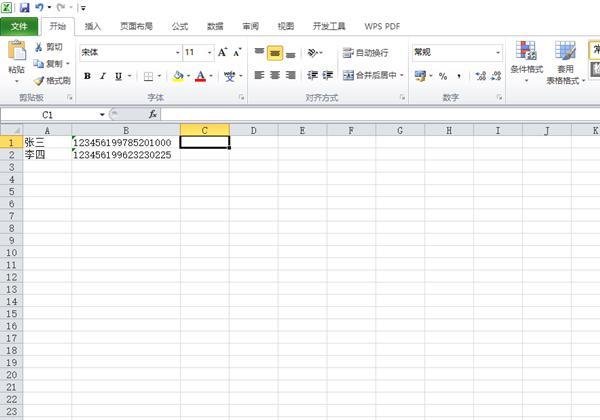Toggle the highlighted Middle Align icon
The width and height of the screenshot is (600, 420).
tap(275, 53)
